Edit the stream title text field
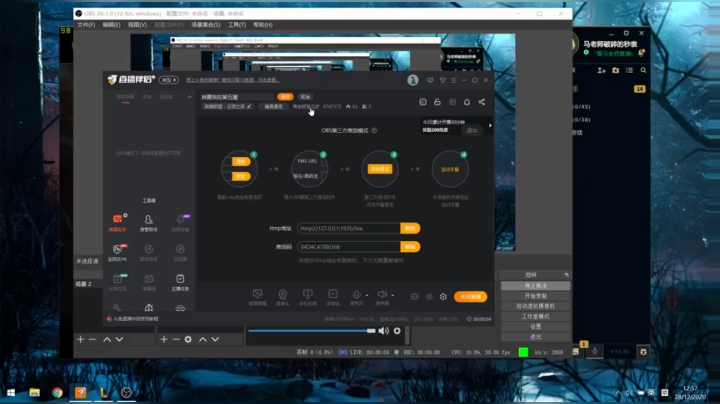 click(237, 97)
